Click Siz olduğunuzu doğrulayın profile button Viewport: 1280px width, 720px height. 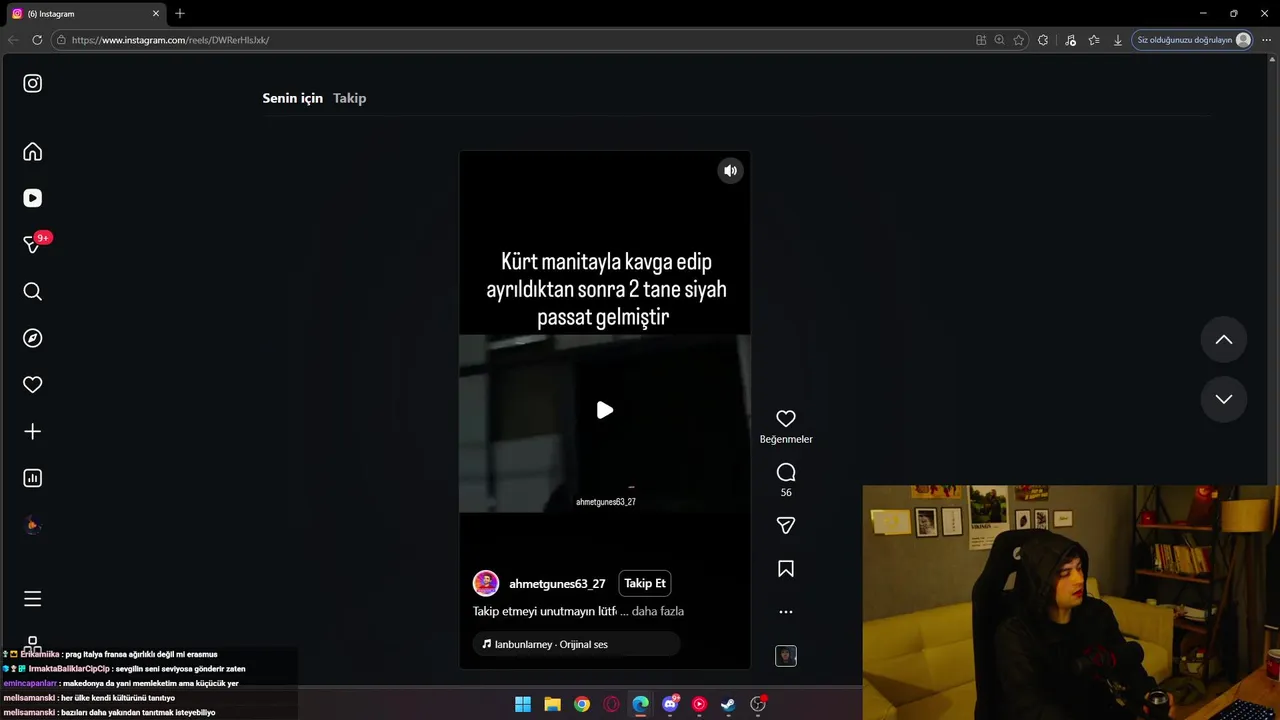pos(1193,40)
